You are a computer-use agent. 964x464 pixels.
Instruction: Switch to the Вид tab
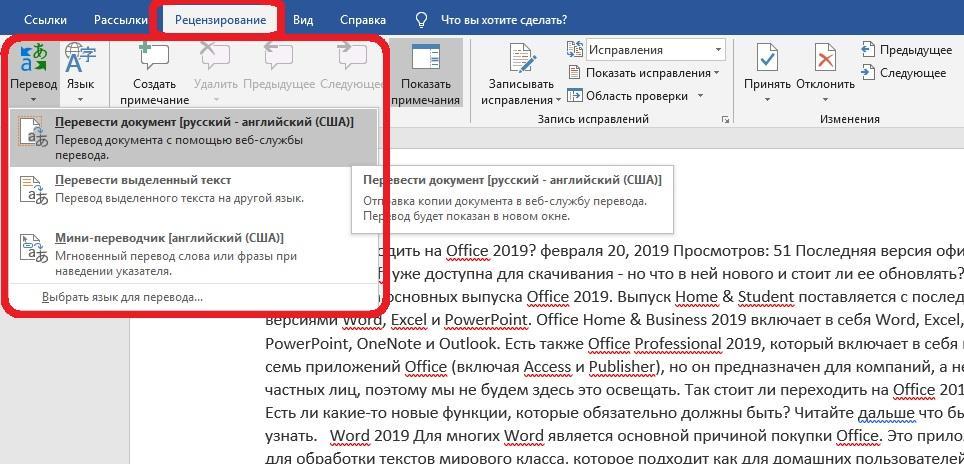[303, 20]
